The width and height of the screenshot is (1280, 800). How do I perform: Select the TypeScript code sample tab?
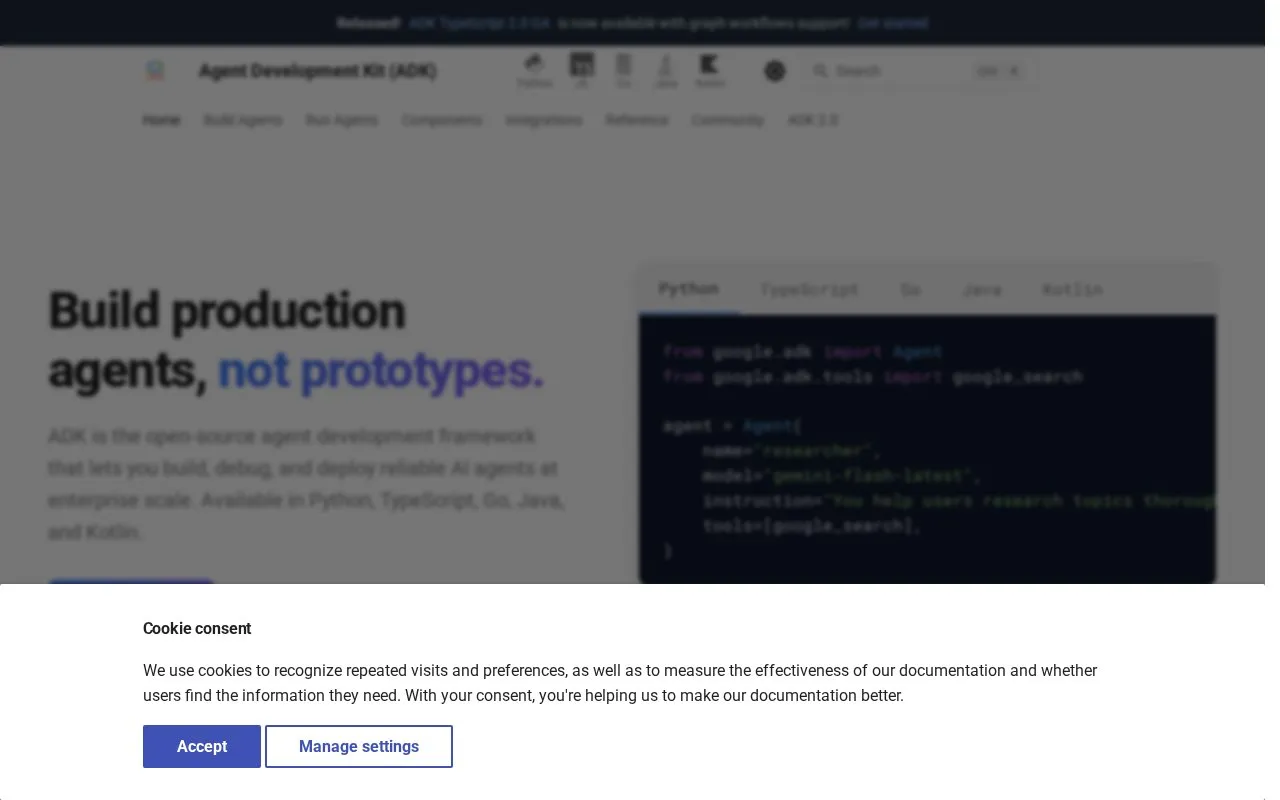[x=809, y=289]
